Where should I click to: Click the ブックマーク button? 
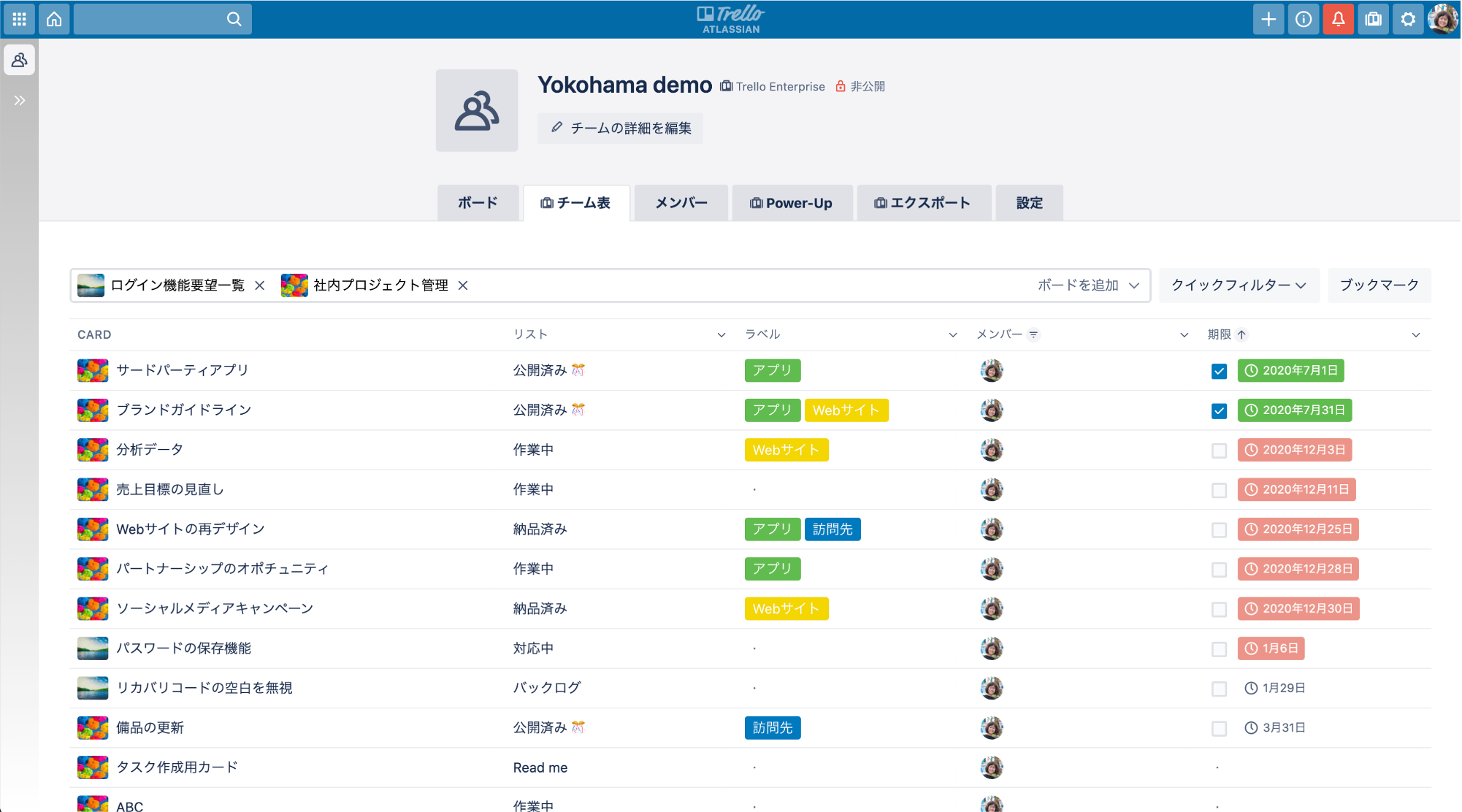pos(1379,286)
